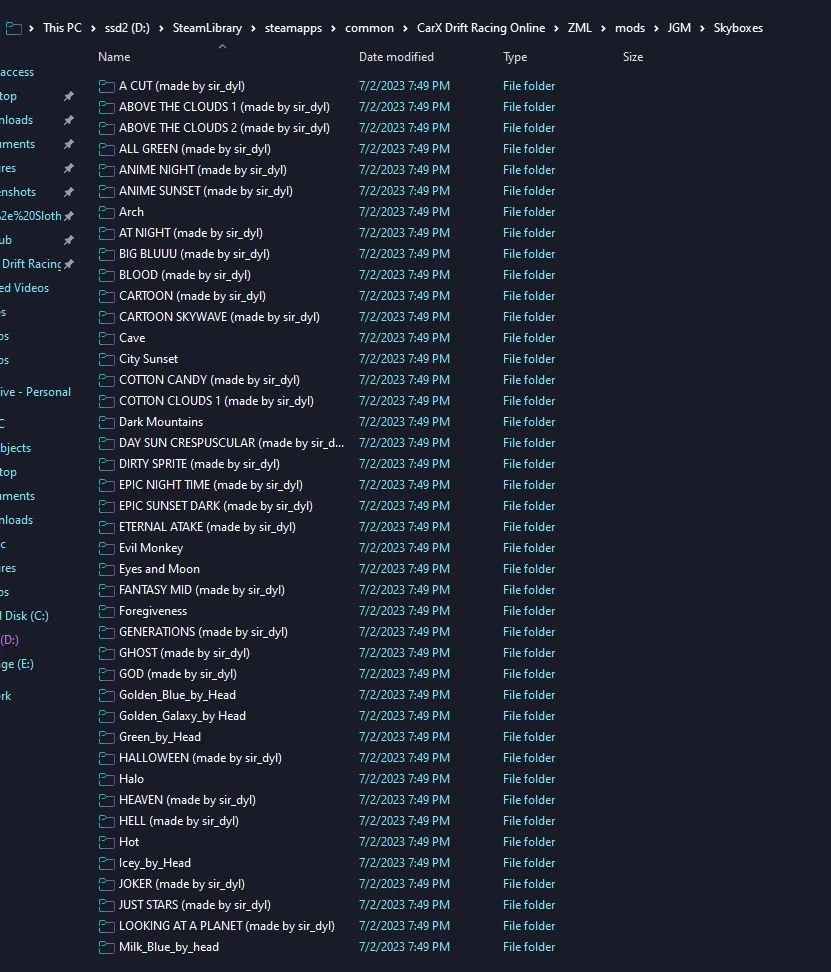Viewport: 831px width, 972px height.
Task: Select the ABOVE THE CLOUDS 1 folder
Action: [x=224, y=107]
